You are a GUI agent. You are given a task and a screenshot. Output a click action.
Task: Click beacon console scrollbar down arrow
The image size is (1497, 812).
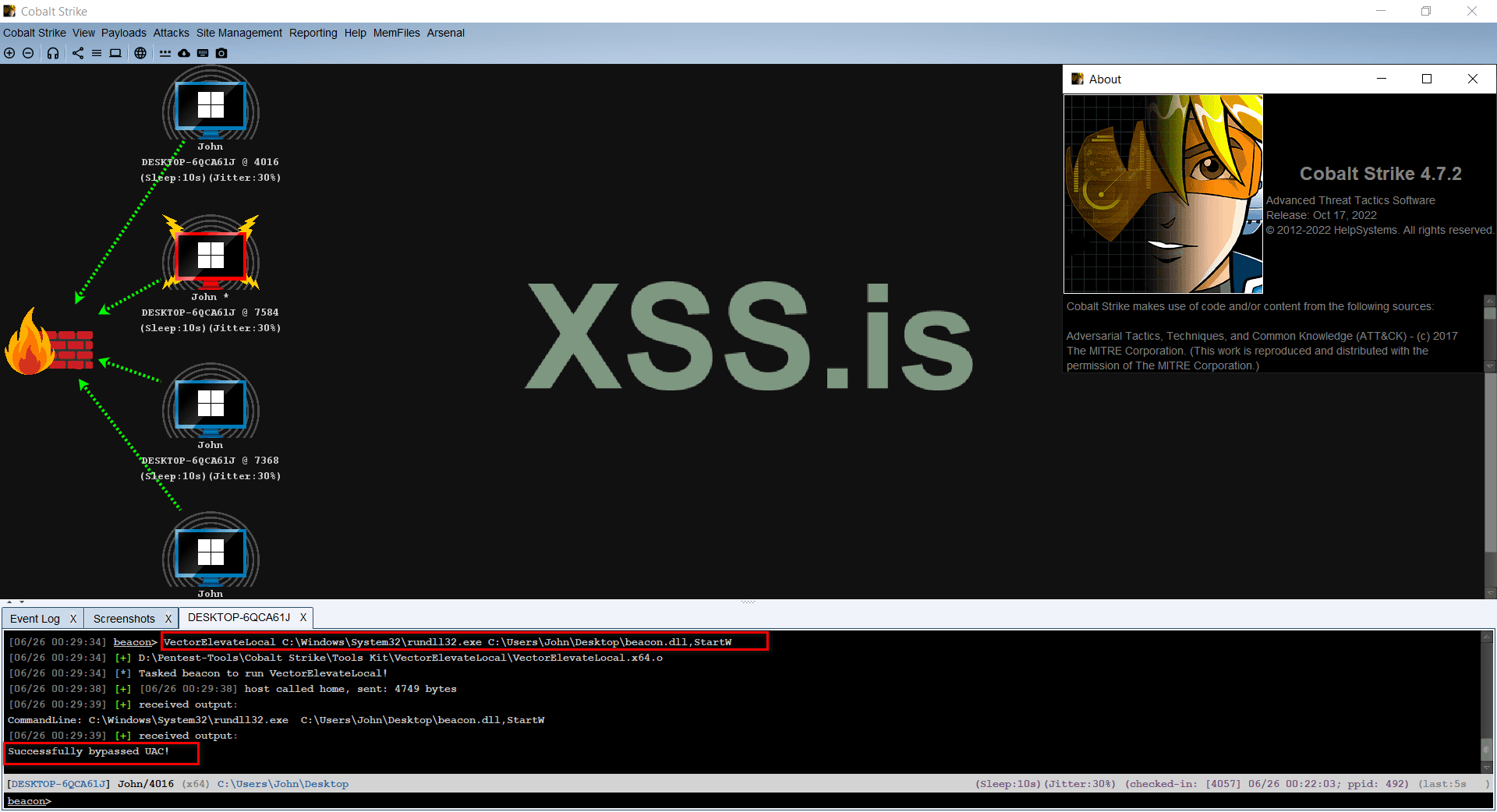(1487, 768)
